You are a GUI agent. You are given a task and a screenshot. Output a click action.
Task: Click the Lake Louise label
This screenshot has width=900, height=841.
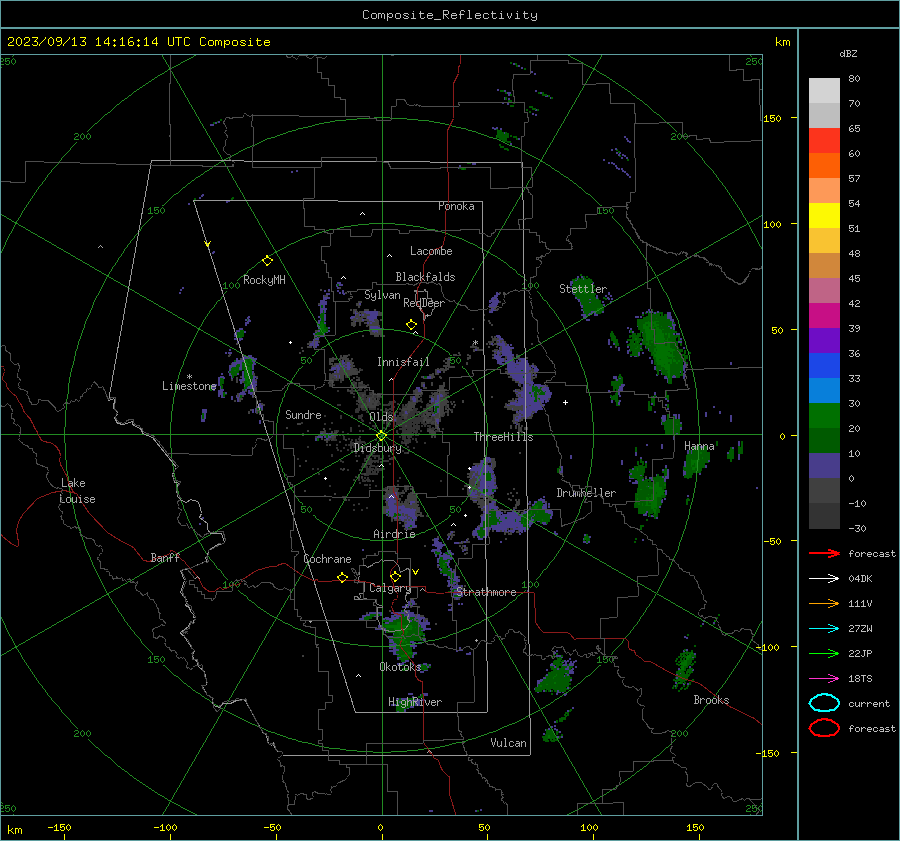[x=77, y=491]
